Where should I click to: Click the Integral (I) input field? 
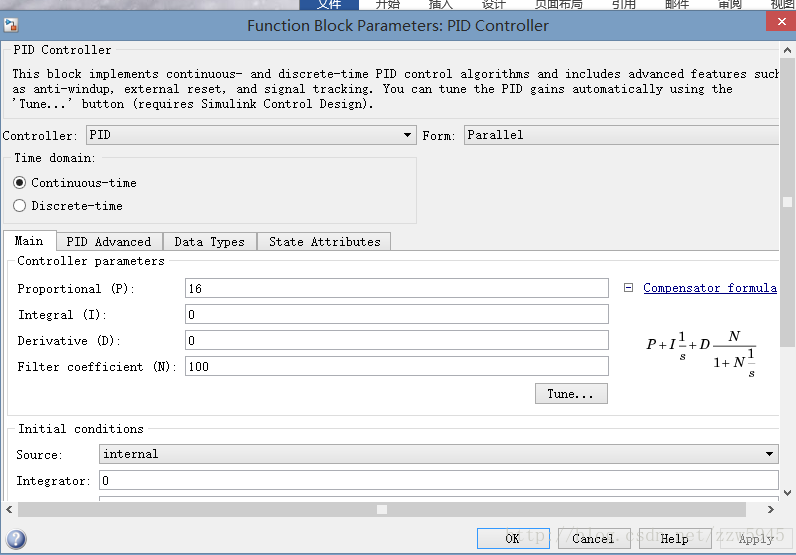coord(396,314)
